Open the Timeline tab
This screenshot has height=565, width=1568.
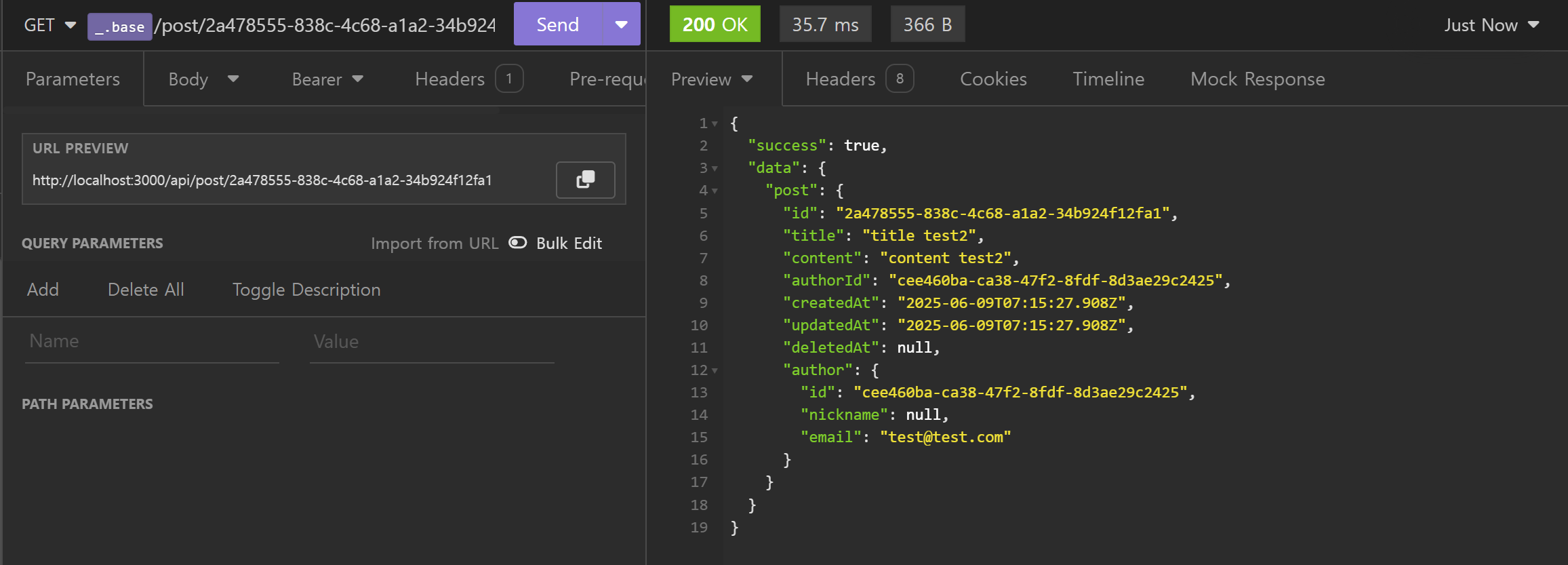(x=1108, y=79)
